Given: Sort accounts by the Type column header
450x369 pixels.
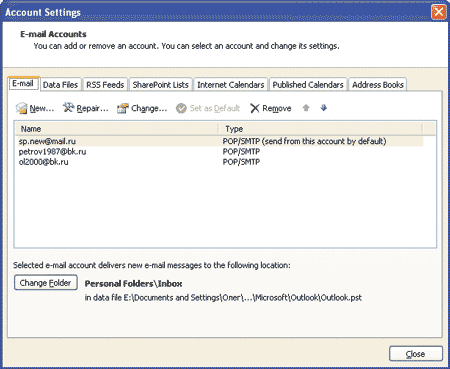Looking at the screenshot, I should coord(321,129).
